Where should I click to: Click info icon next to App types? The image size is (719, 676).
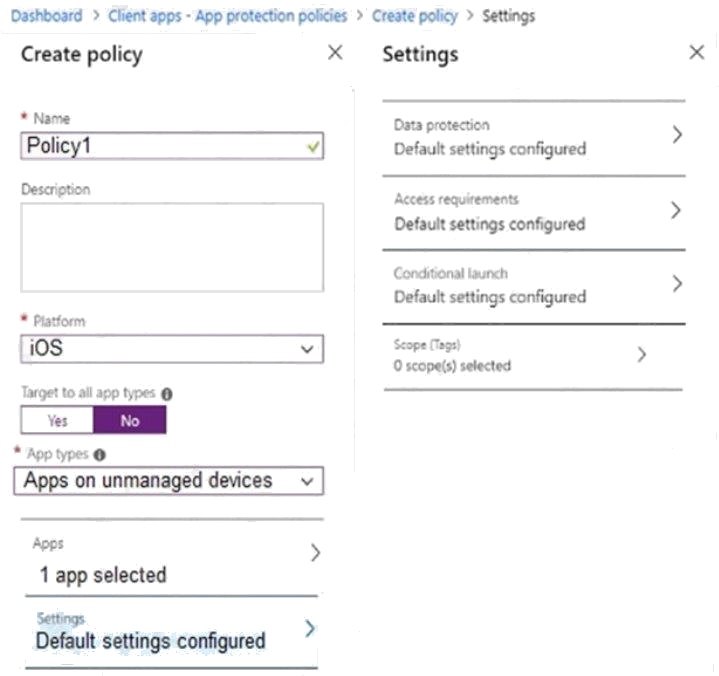[100, 454]
